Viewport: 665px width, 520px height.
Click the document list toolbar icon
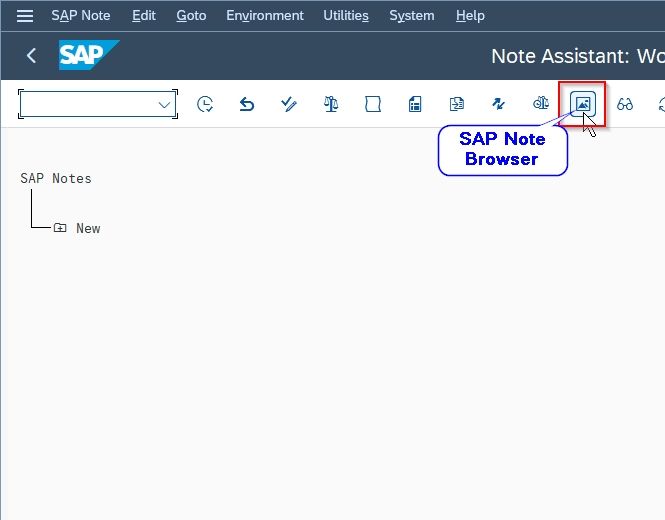point(415,104)
